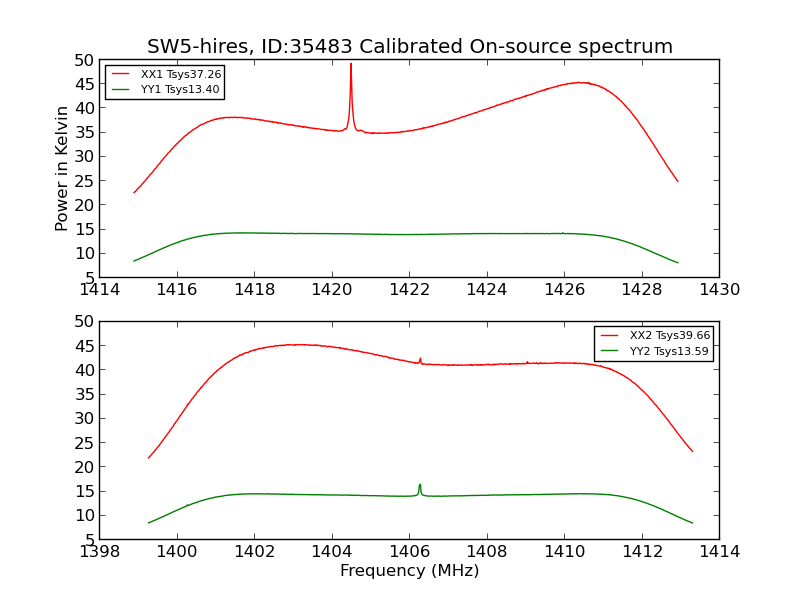Click the small green YY2 peak near 1406 MHz
Image resolution: width=800 pixels, height=600 pixels.
coord(420,489)
